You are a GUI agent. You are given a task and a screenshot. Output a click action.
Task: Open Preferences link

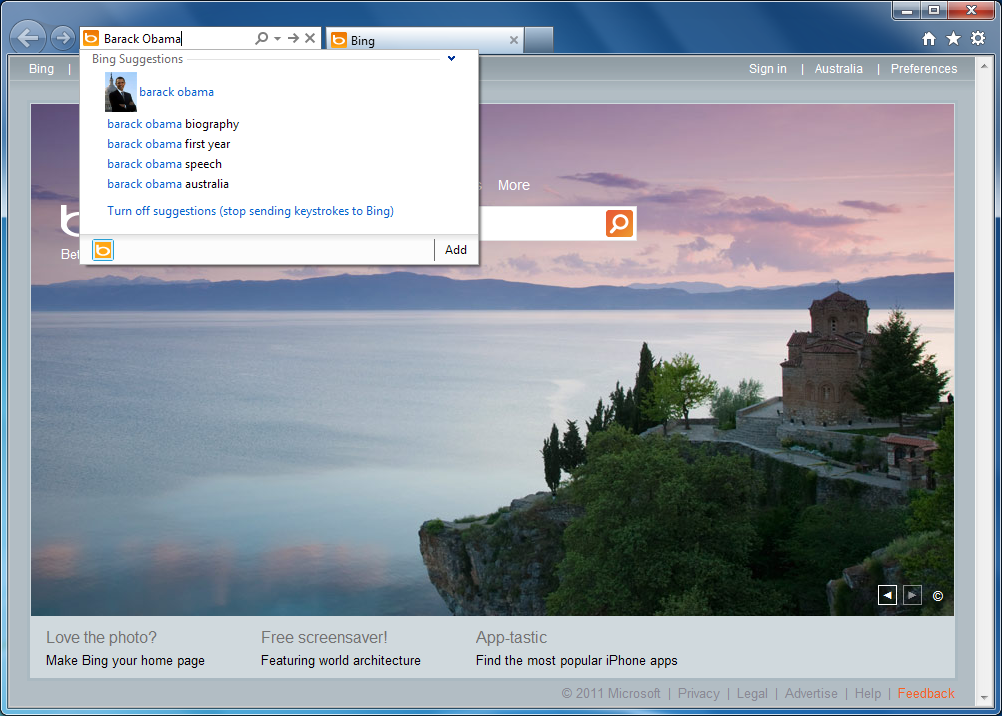[924, 68]
